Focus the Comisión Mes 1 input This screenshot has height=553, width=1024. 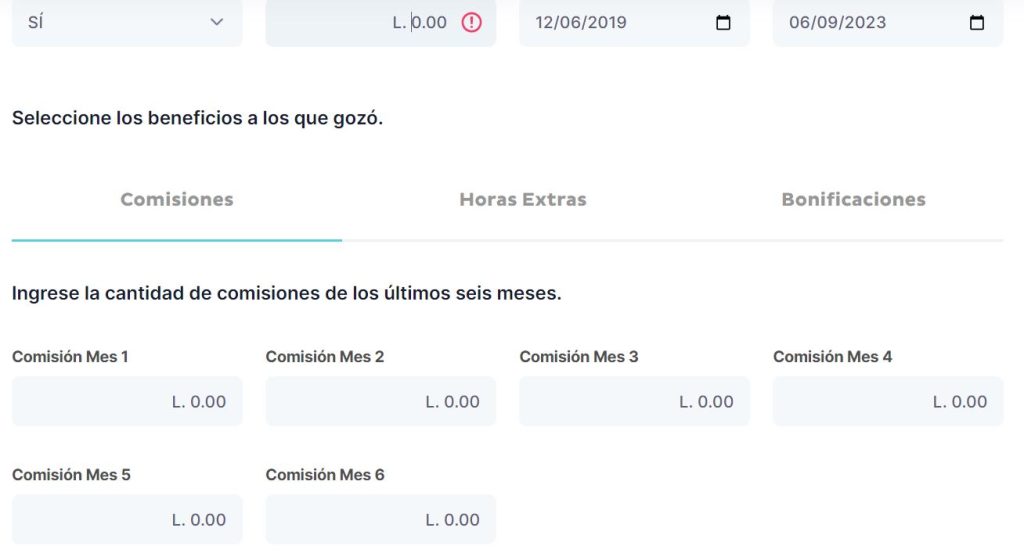pyautogui.click(x=127, y=401)
